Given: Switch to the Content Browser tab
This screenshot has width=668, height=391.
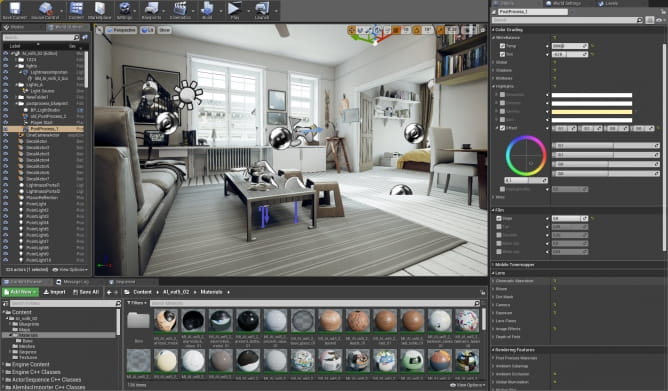Looking at the screenshot, I should [26, 282].
